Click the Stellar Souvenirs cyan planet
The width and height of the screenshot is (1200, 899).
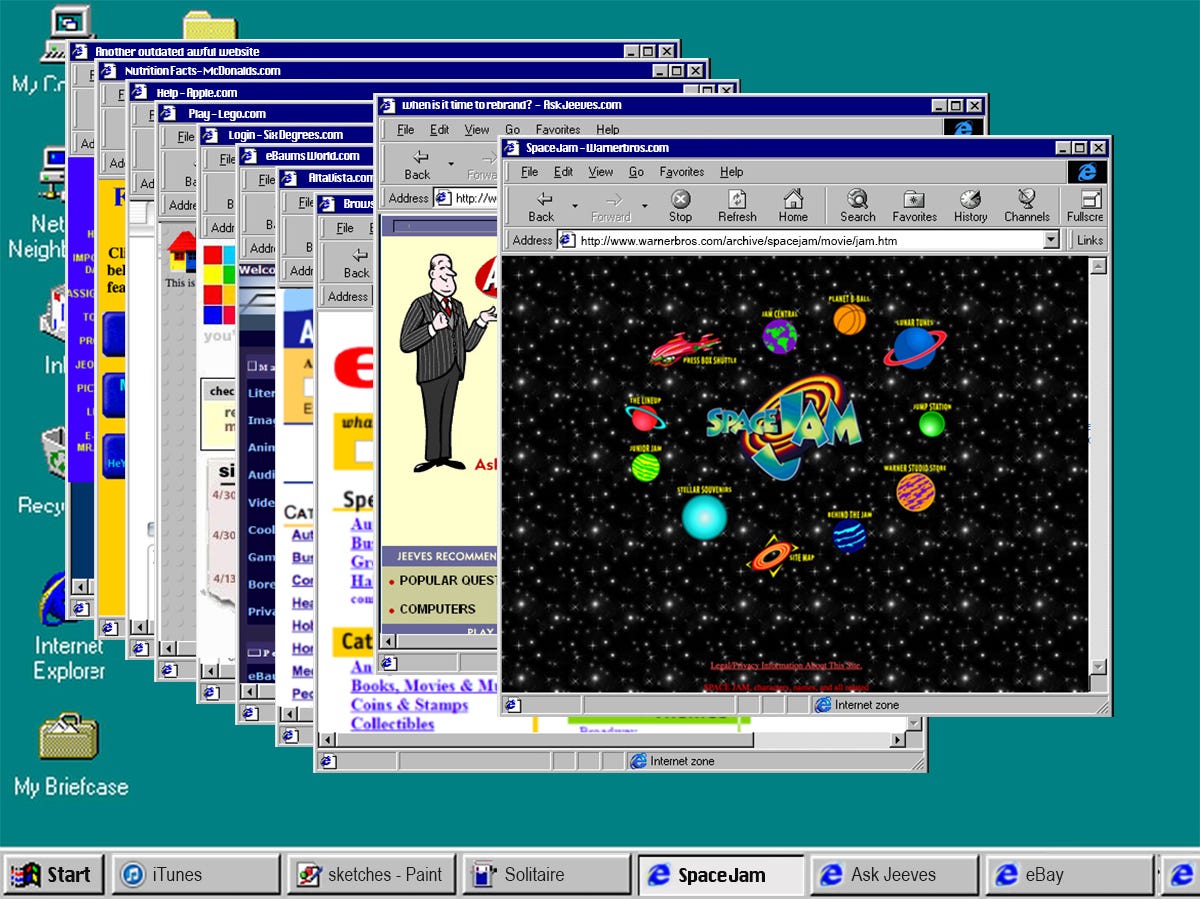click(x=704, y=517)
